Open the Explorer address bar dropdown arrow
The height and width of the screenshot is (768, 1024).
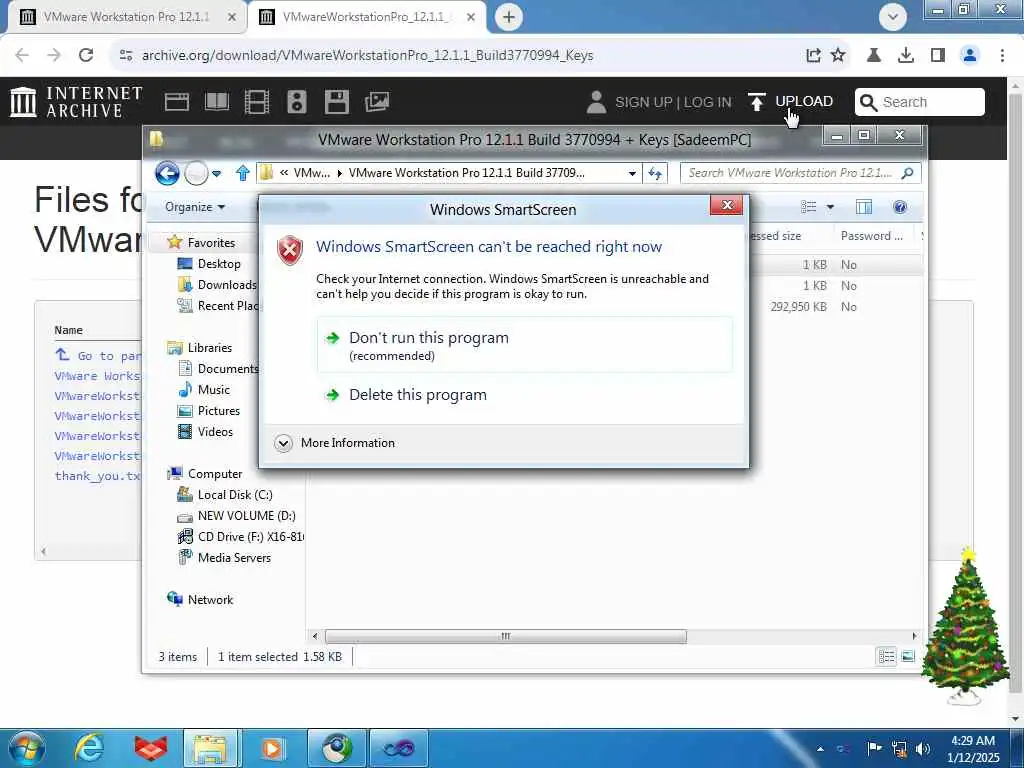coord(632,173)
